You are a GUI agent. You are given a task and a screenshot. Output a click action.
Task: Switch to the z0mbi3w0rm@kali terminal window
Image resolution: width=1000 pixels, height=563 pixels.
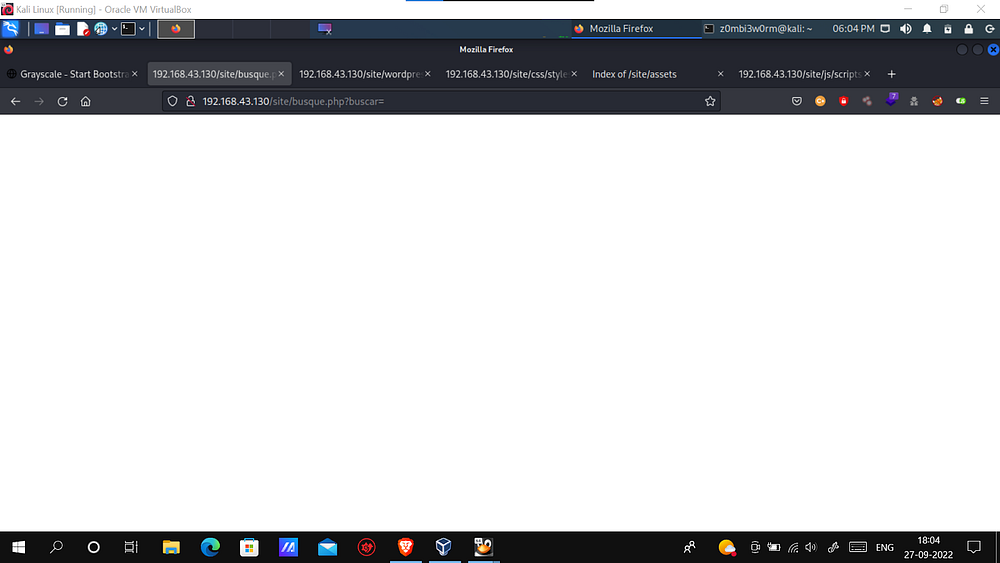(x=758, y=29)
